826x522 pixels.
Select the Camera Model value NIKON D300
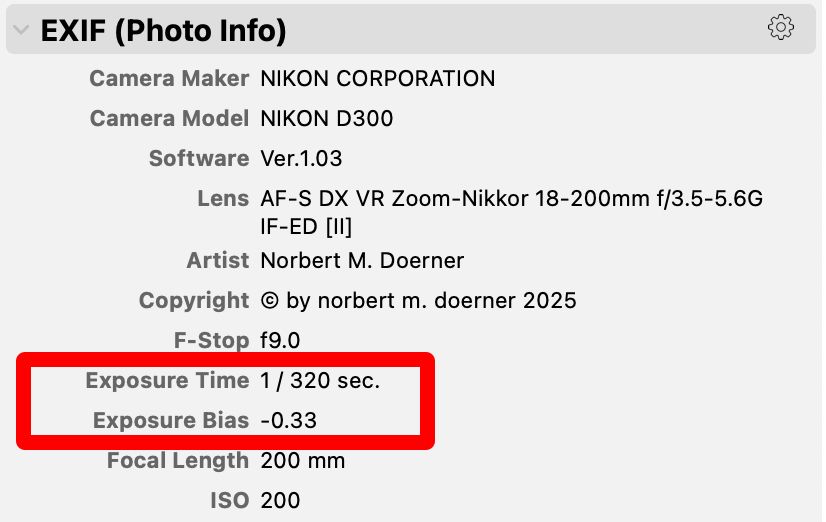click(327, 119)
